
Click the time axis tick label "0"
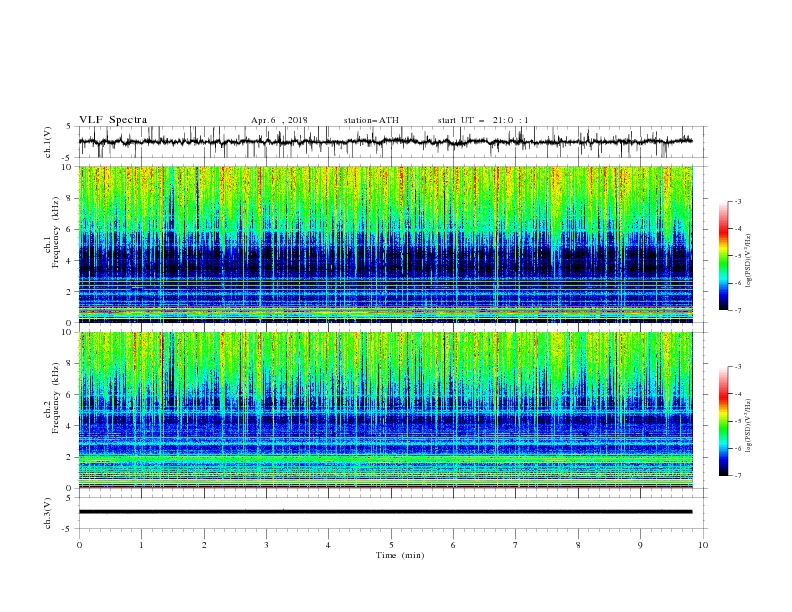79,545
